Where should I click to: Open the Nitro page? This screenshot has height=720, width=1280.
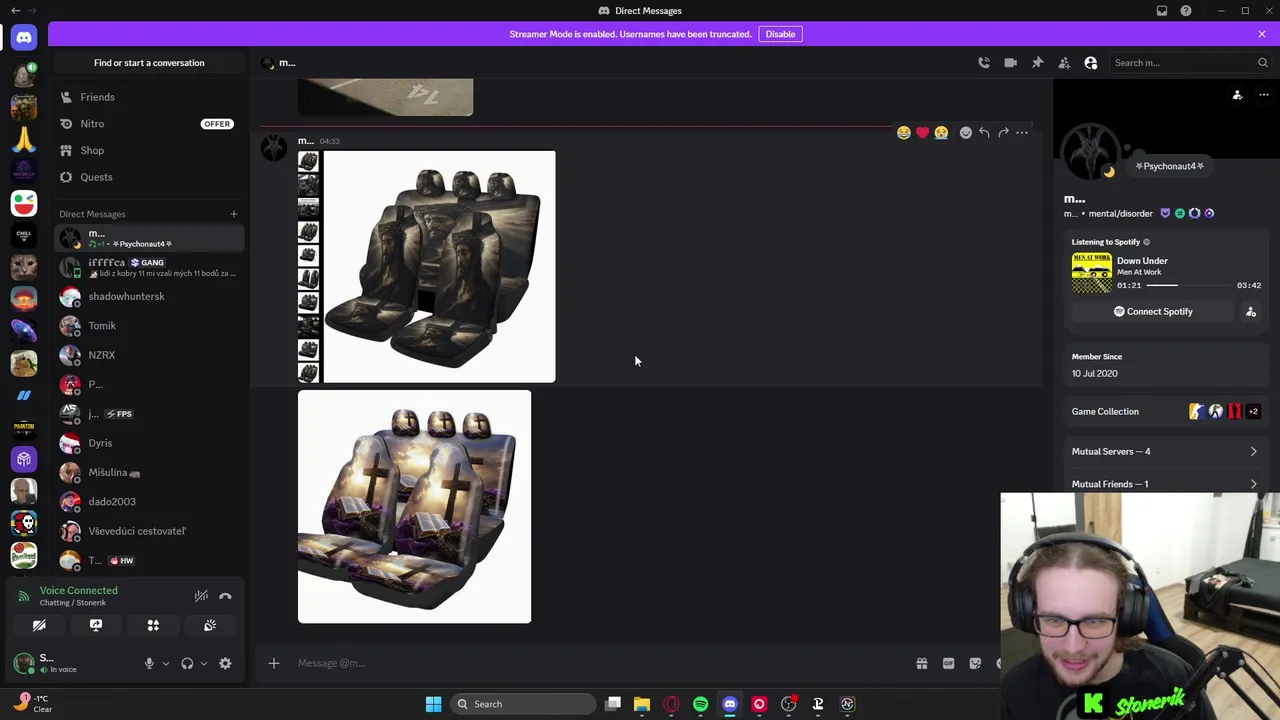tap(149, 124)
